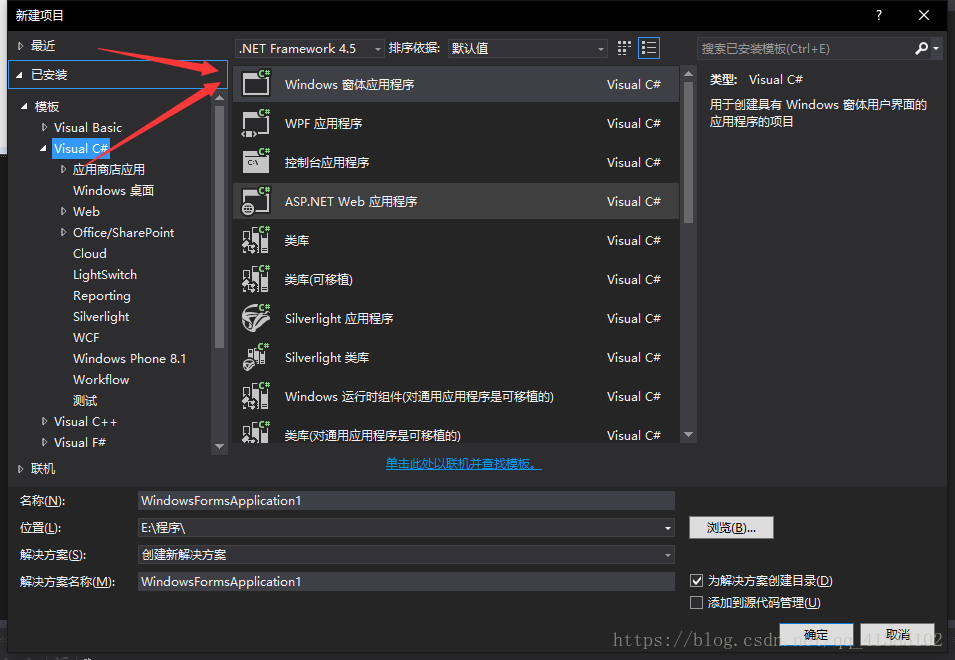Screen dimensions: 955x660
Task: Open the 位置 path dropdown arrow
Action: (668, 528)
